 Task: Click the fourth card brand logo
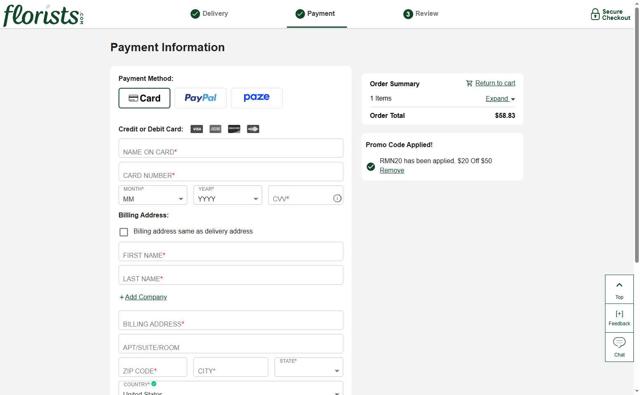[253, 129]
